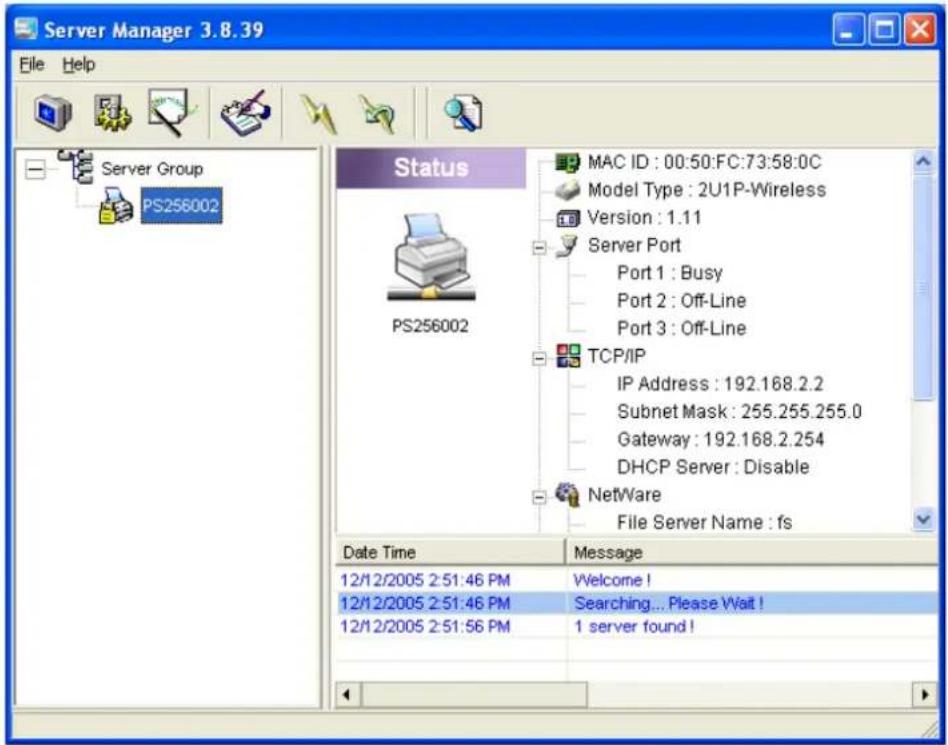Select Model Type : 2U1P-Wireless row
The width and height of the screenshot is (948, 745).
pyautogui.click(x=707, y=190)
